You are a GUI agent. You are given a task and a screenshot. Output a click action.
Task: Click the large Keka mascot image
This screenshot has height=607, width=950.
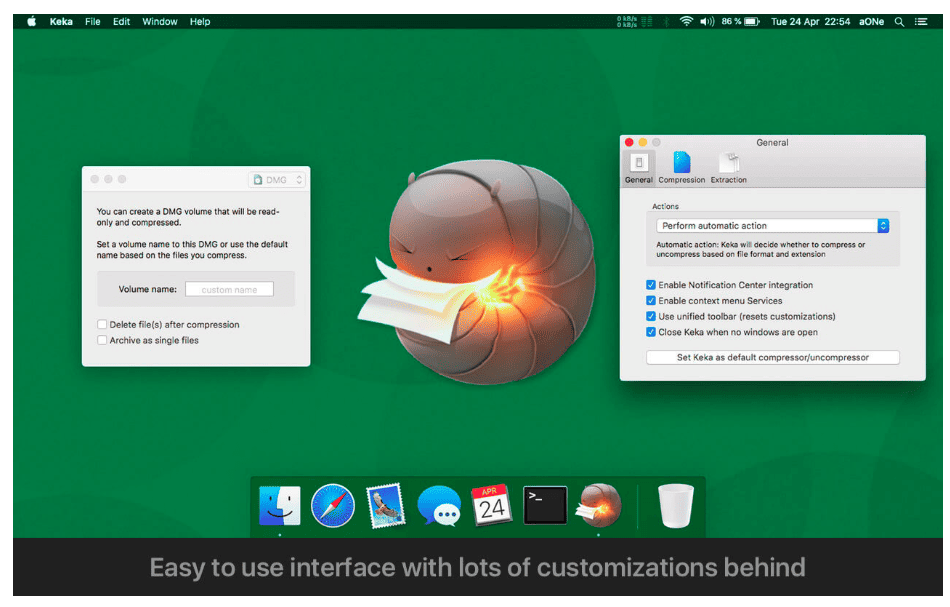click(477, 273)
